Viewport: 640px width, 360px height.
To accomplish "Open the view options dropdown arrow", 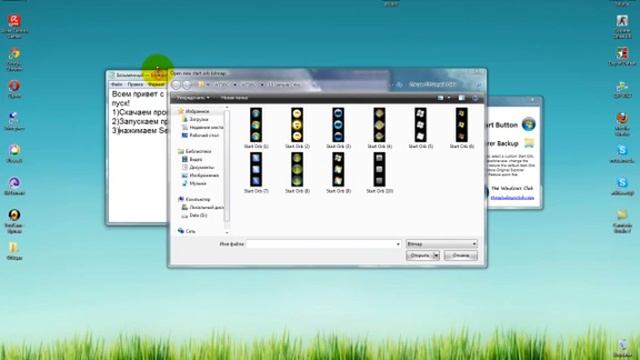I will tap(449, 98).
